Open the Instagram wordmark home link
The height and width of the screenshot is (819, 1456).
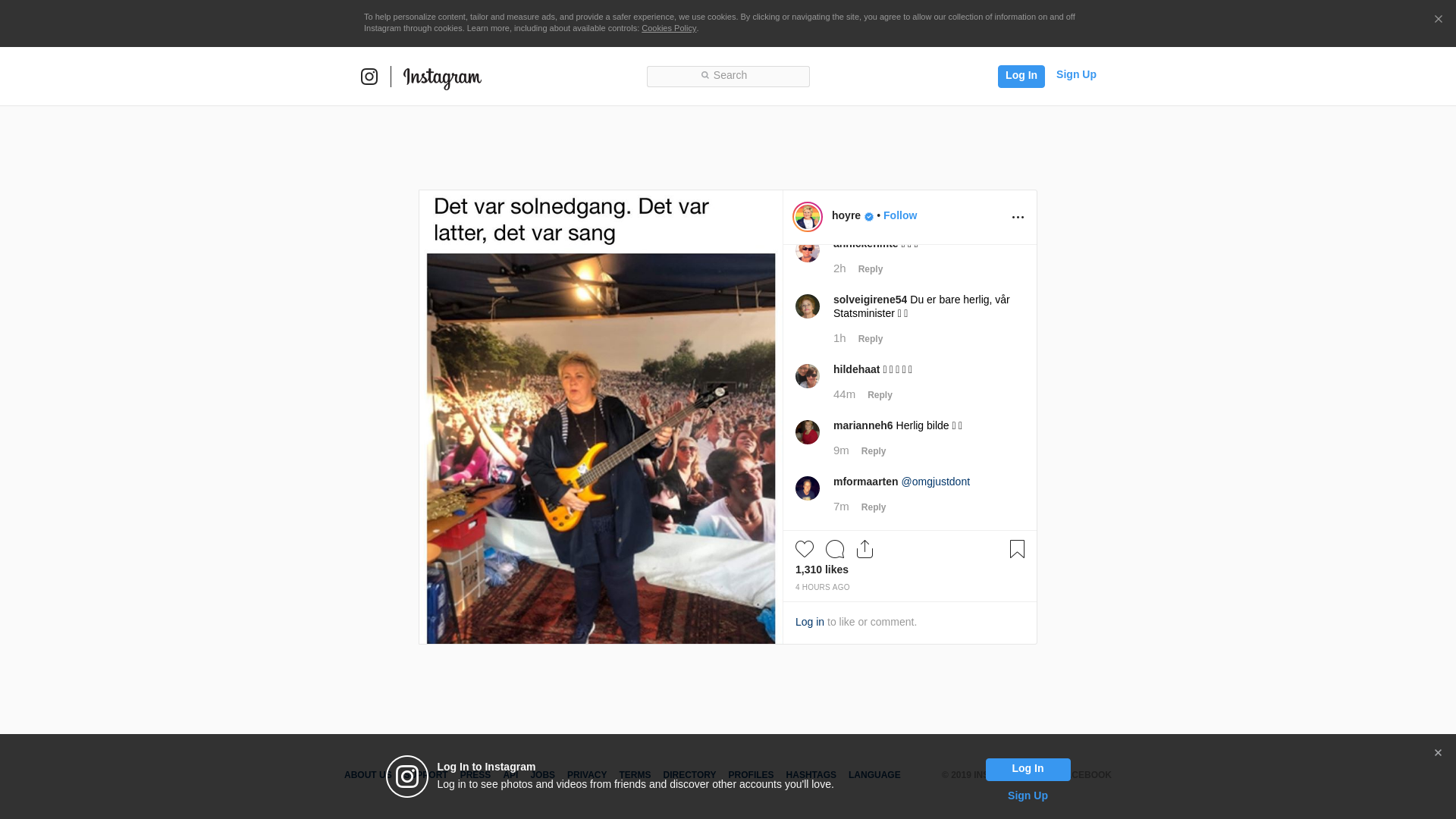tap(442, 77)
